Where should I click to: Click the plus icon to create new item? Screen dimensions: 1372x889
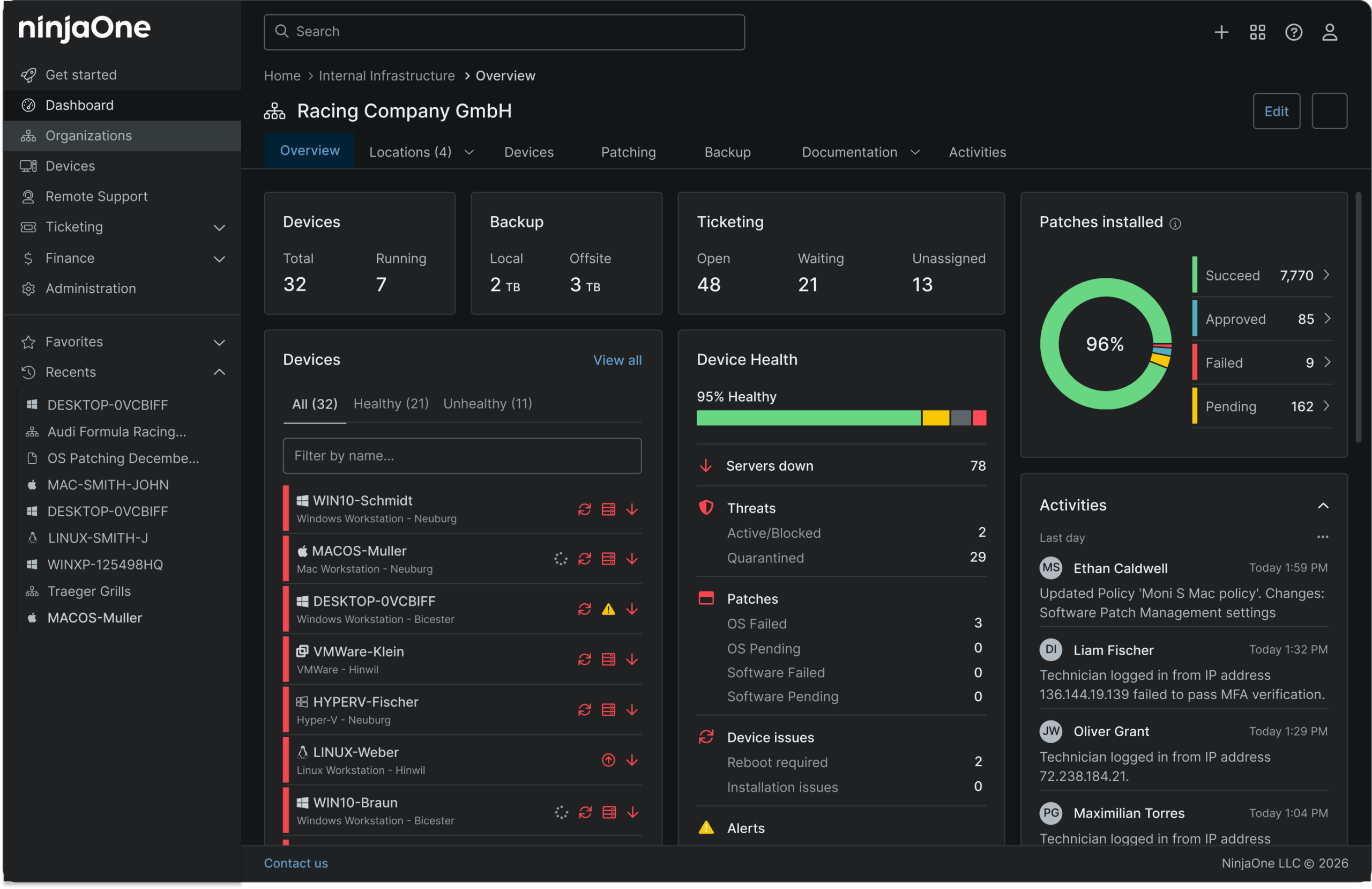(1221, 32)
